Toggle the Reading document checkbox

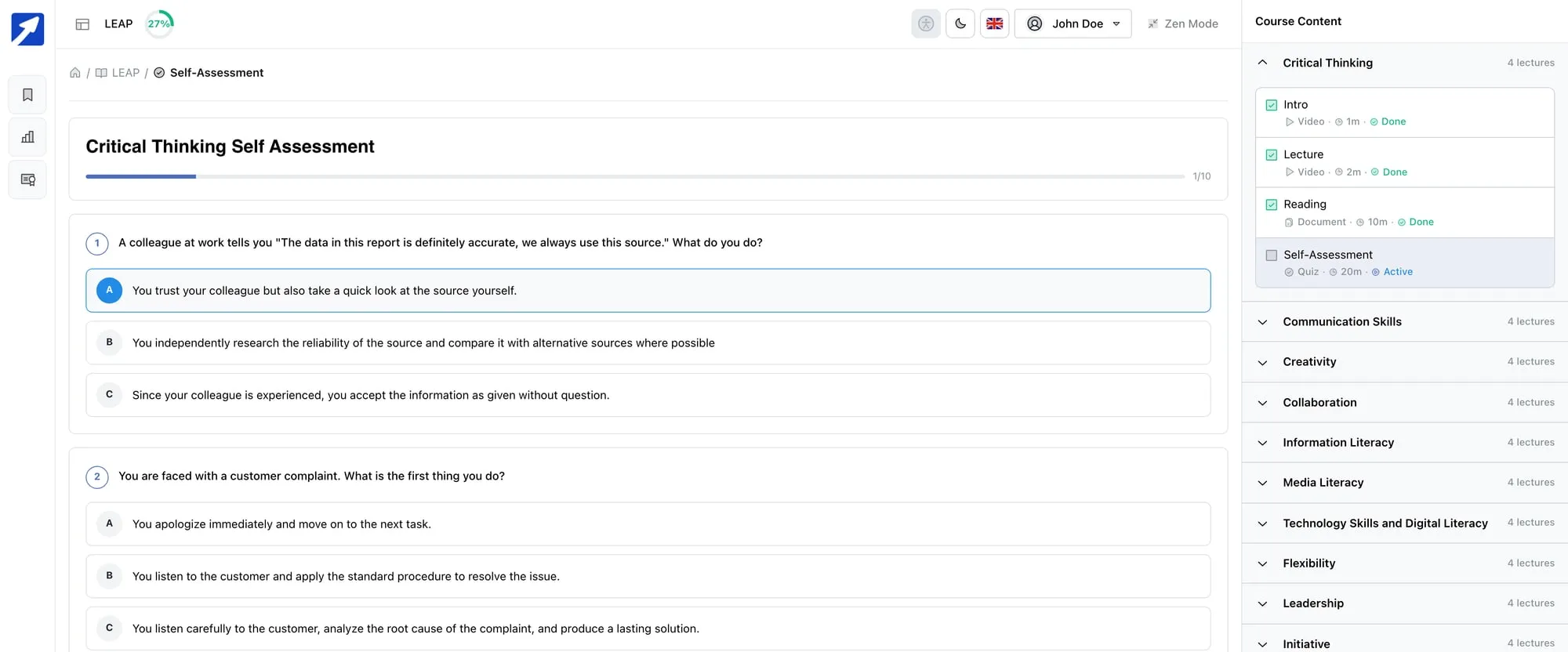pos(1272,205)
